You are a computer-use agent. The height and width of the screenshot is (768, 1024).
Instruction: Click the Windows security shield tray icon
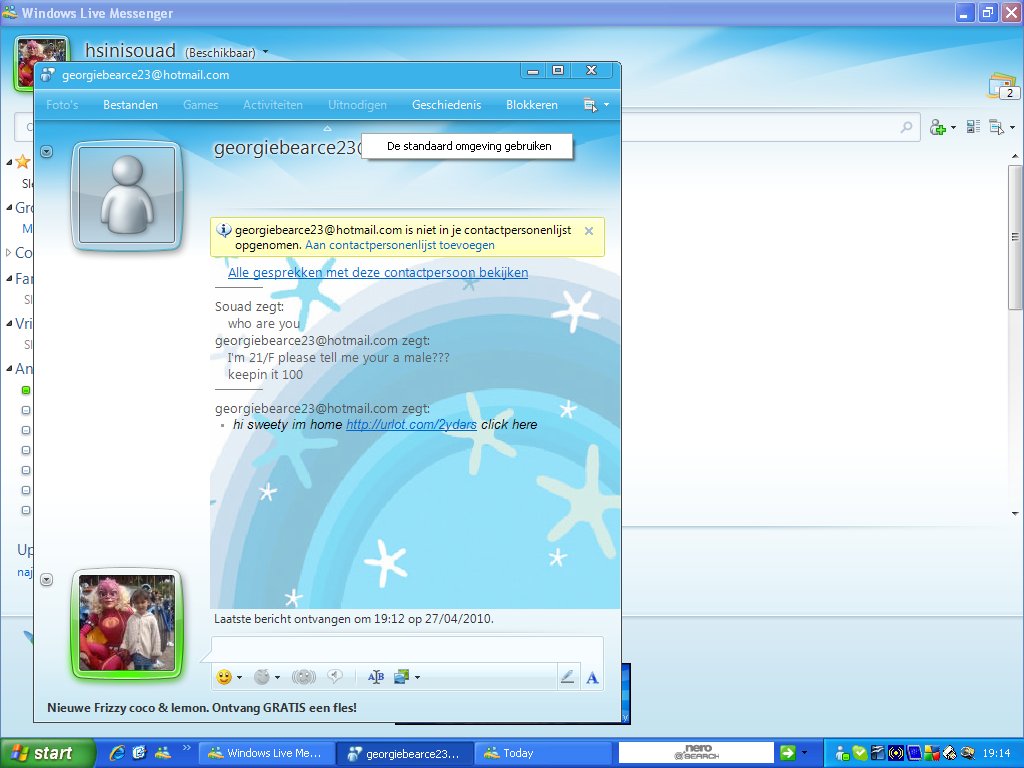(932, 754)
